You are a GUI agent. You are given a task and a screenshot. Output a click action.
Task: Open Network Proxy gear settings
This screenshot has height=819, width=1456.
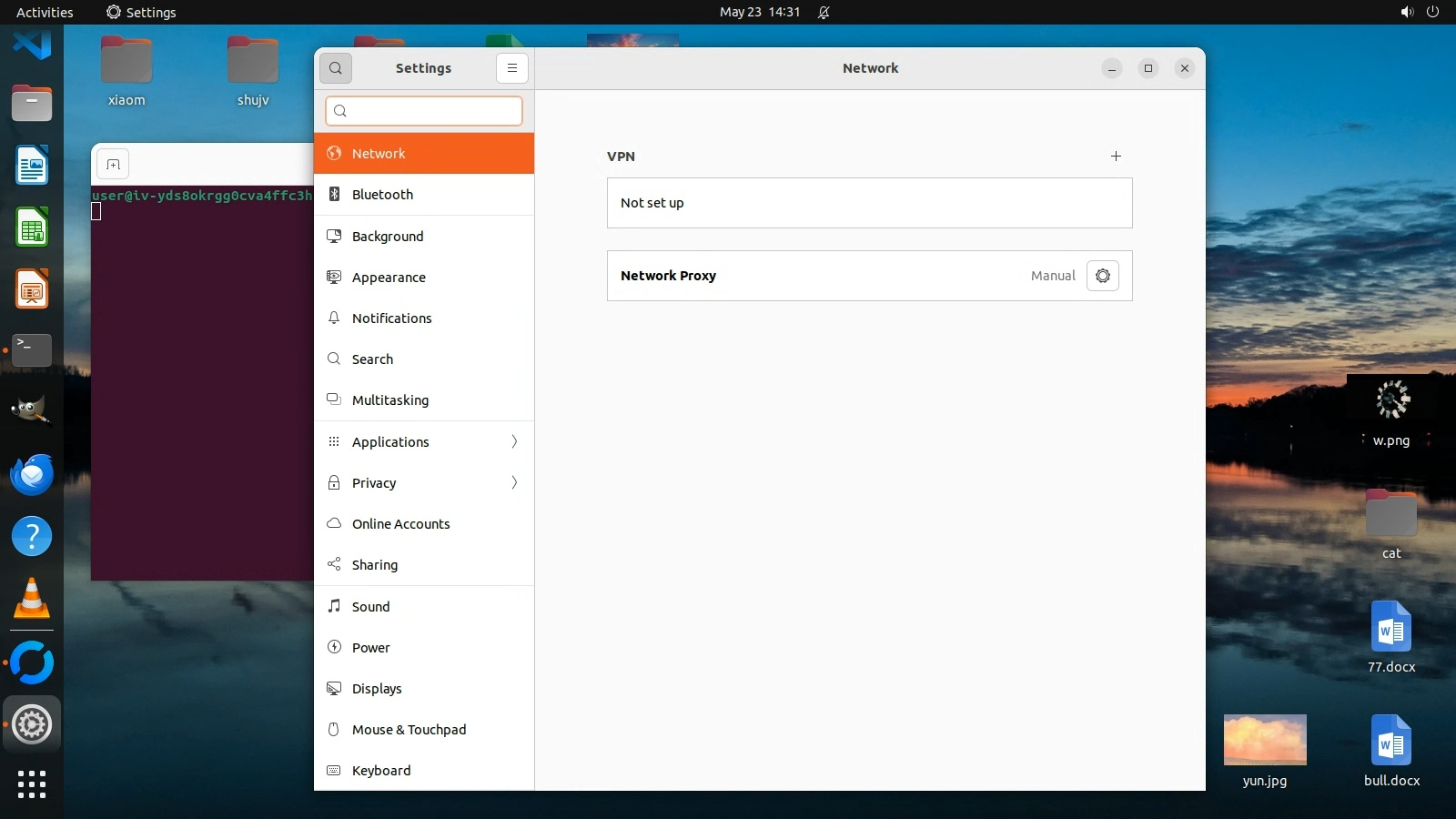(1102, 276)
